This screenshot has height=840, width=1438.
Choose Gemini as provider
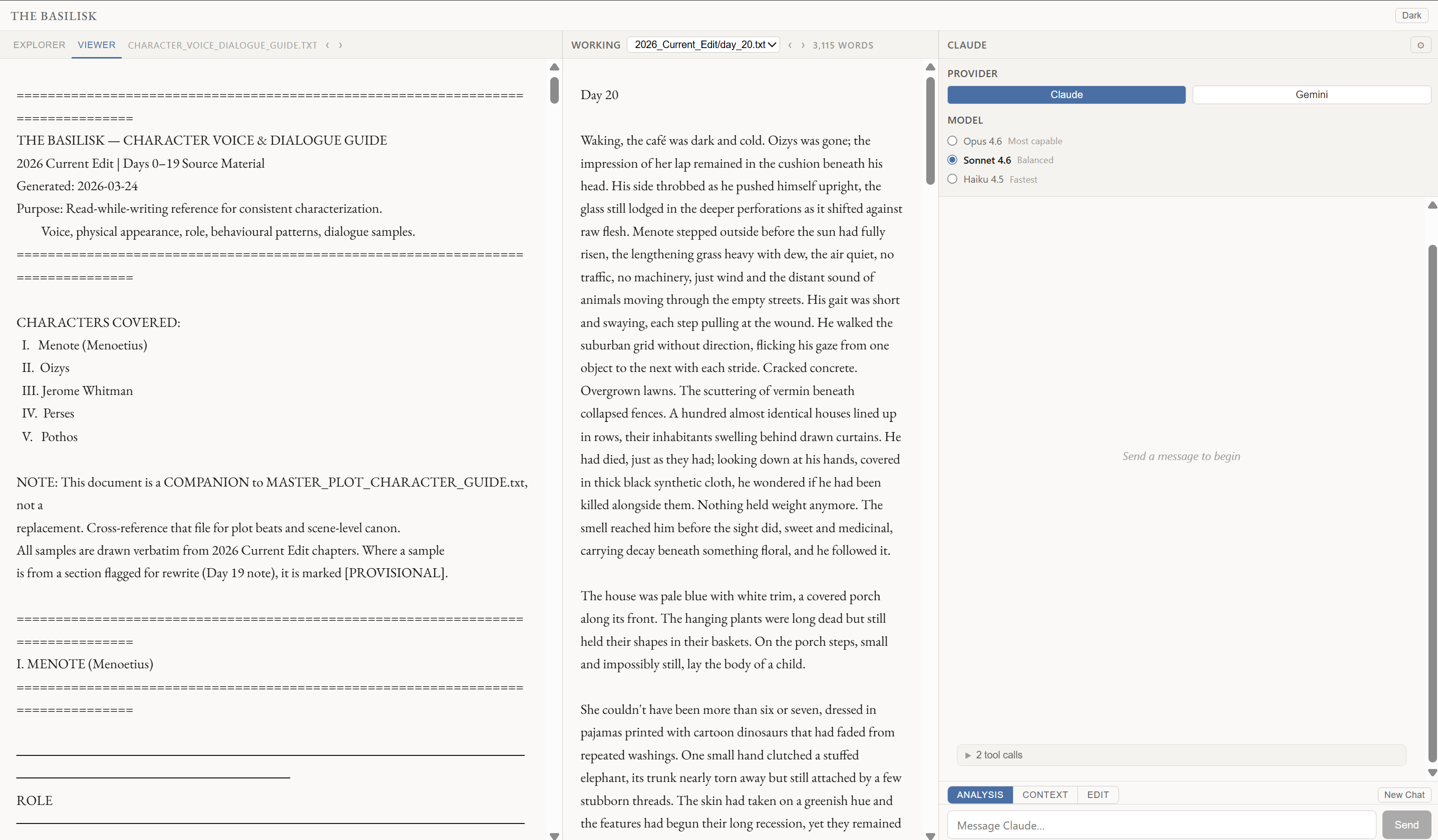tap(1311, 95)
